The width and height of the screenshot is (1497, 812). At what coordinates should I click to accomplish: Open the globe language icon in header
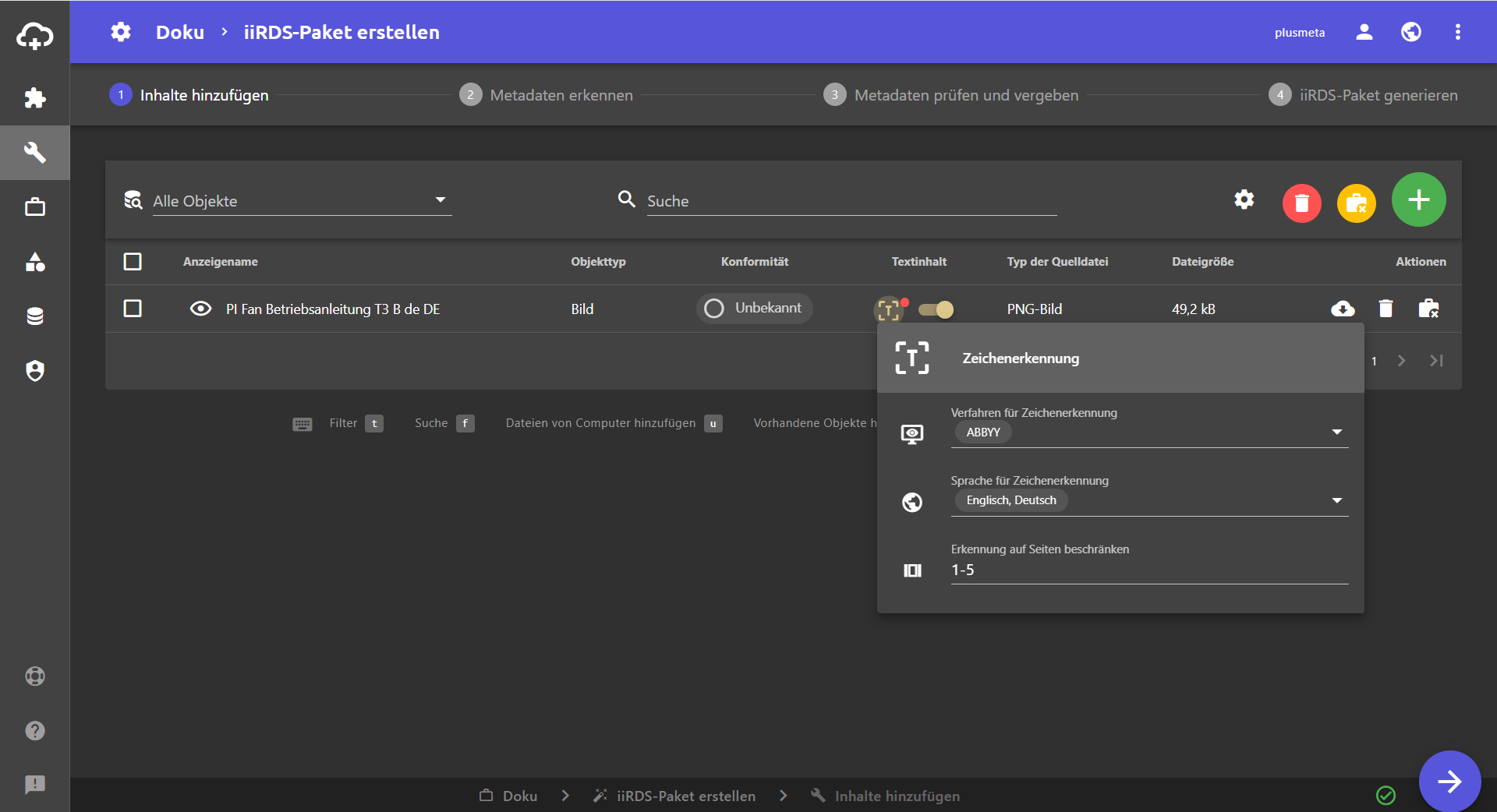[1411, 32]
